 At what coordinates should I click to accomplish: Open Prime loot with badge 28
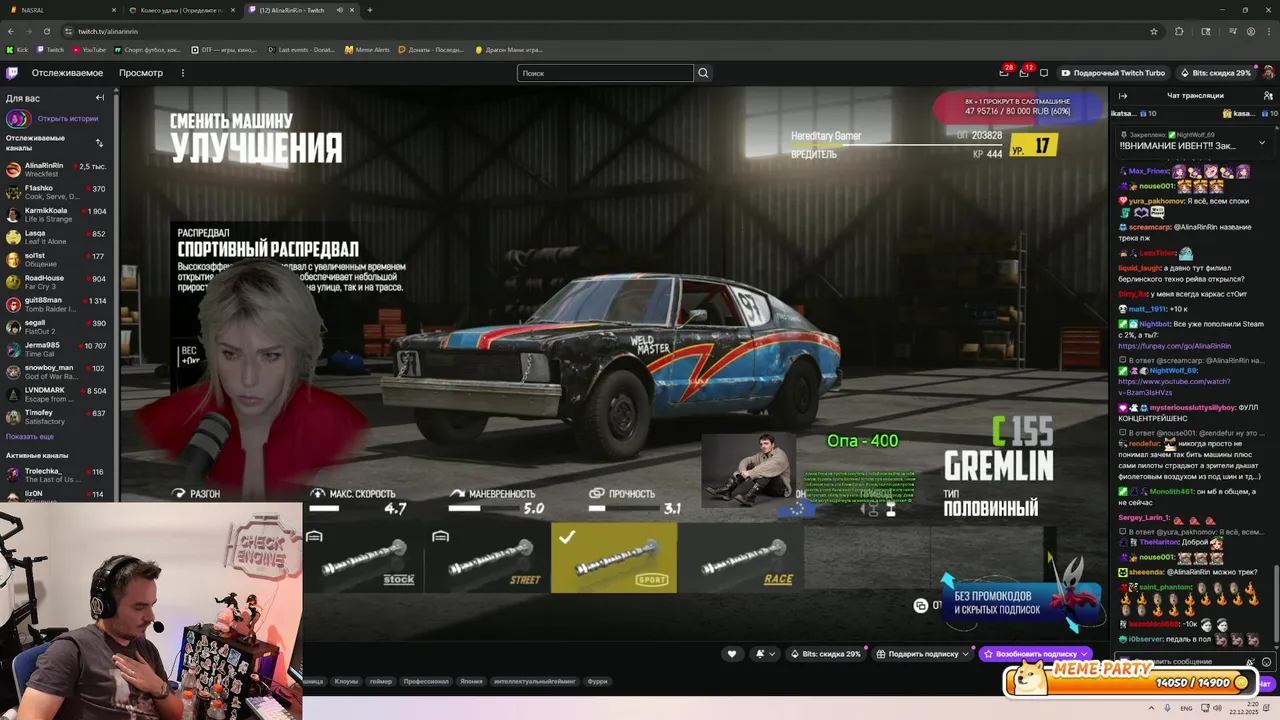(x=1004, y=73)
